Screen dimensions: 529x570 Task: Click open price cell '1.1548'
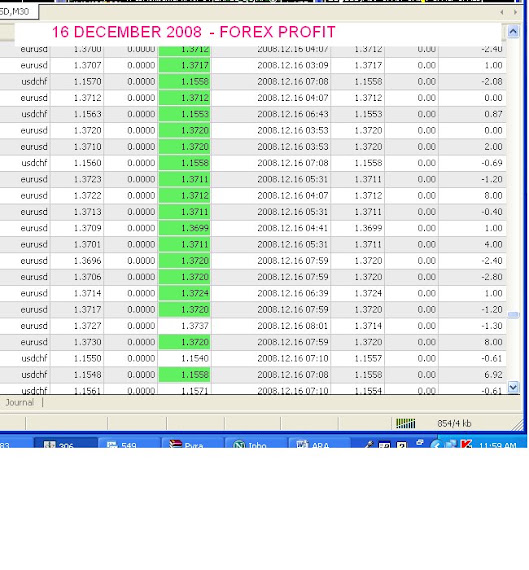pos(87,375)
